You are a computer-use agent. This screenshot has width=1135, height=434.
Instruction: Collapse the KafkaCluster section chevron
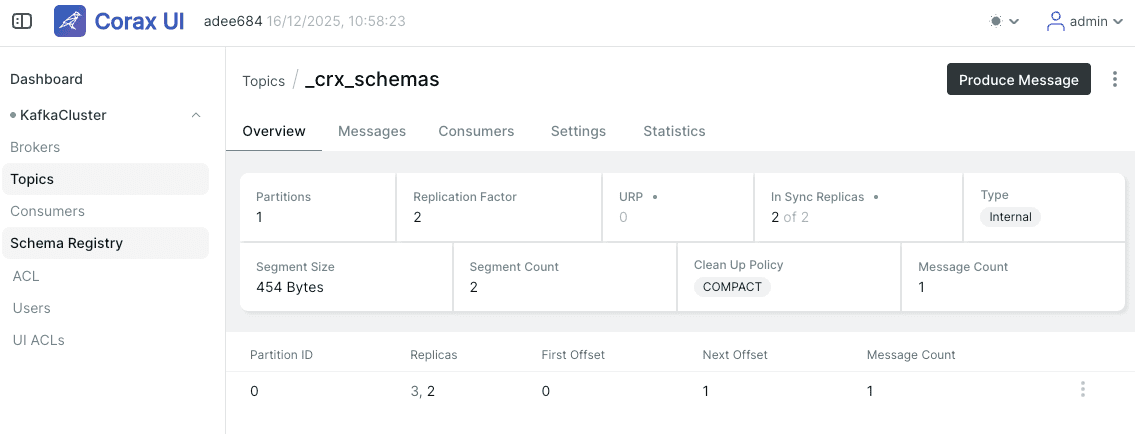pyautogui.click(x=195, y=116)
